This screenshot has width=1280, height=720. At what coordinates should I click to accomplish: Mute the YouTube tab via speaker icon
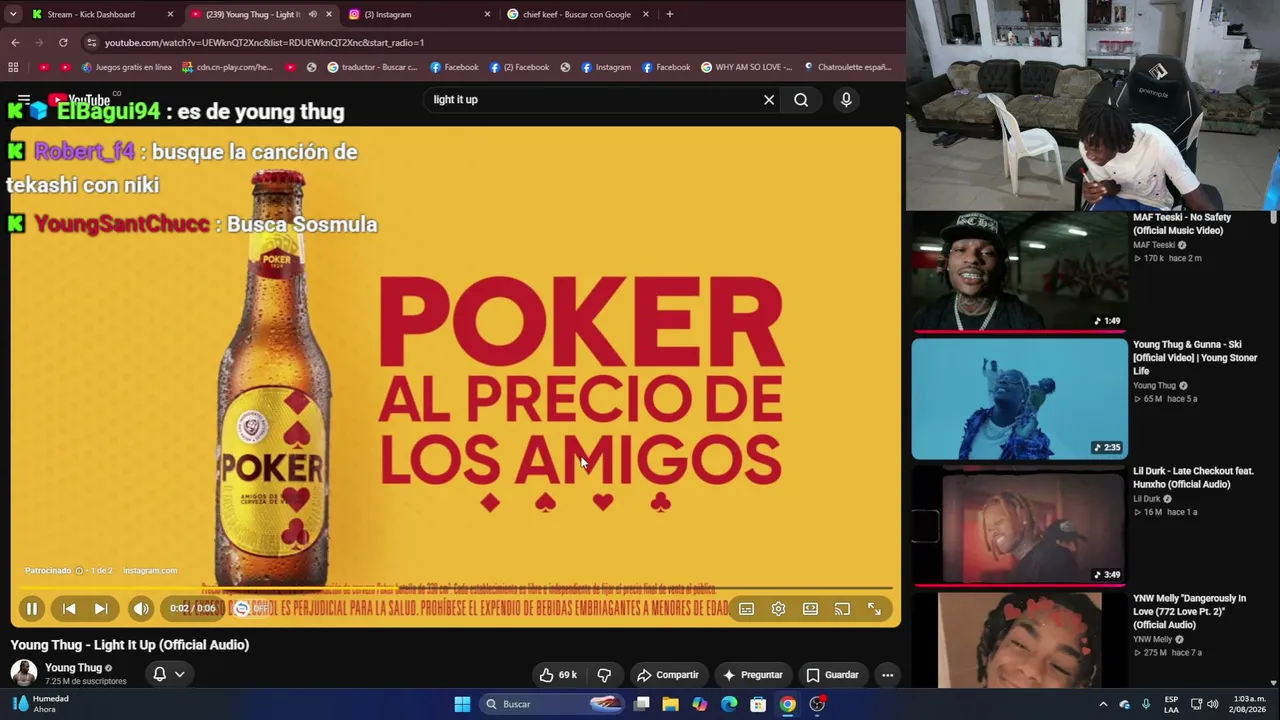pos(312,14)
